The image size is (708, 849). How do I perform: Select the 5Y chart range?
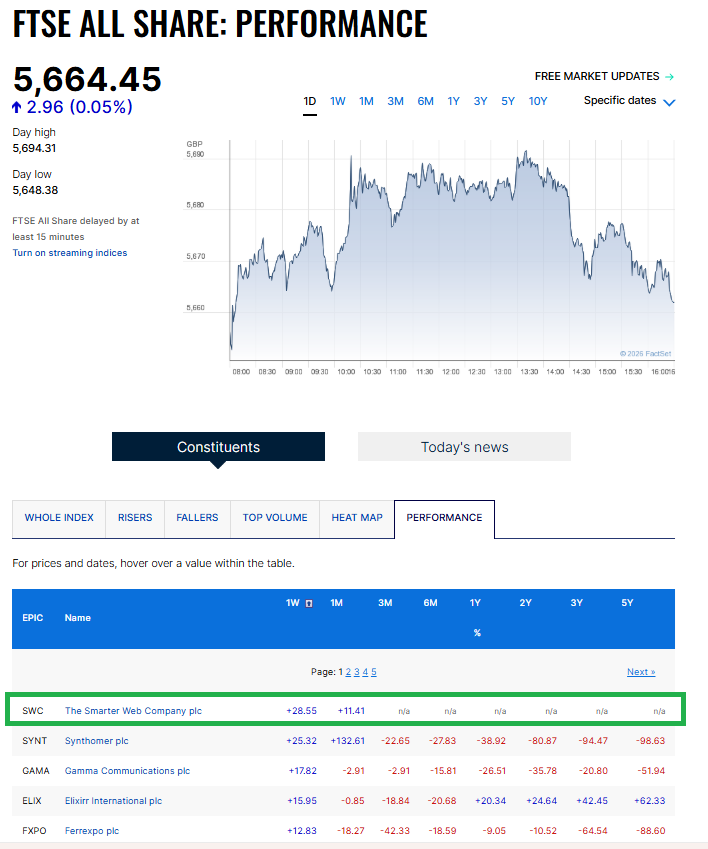pyautogui.click(x=508, y=101)
